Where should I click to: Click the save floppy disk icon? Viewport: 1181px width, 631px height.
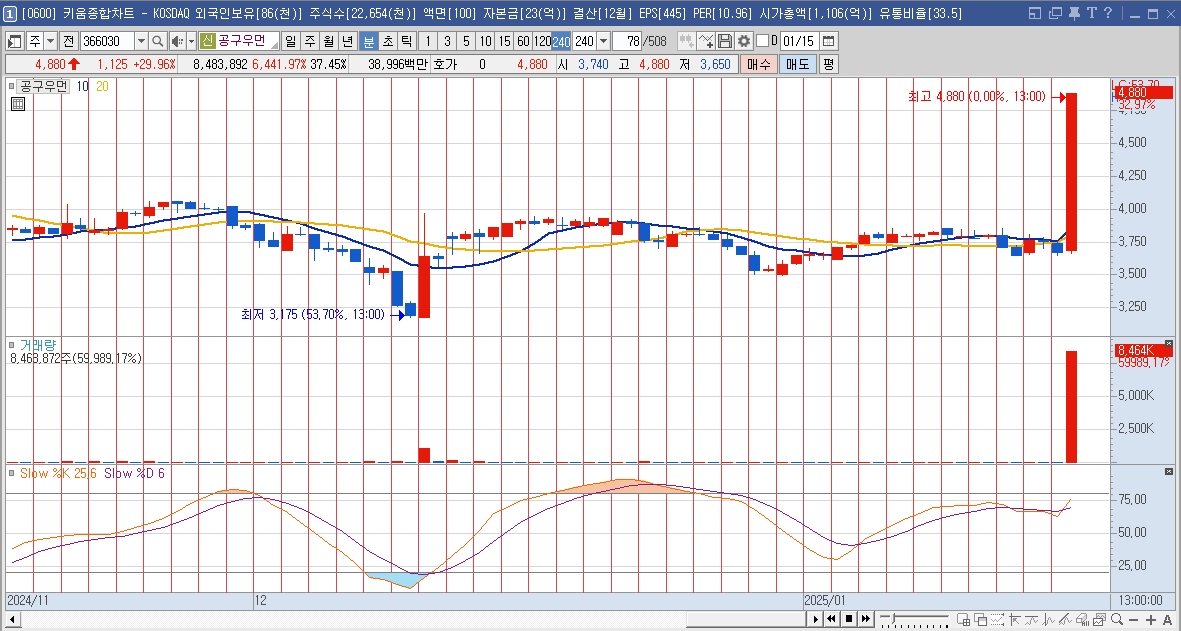pos(725,41)
